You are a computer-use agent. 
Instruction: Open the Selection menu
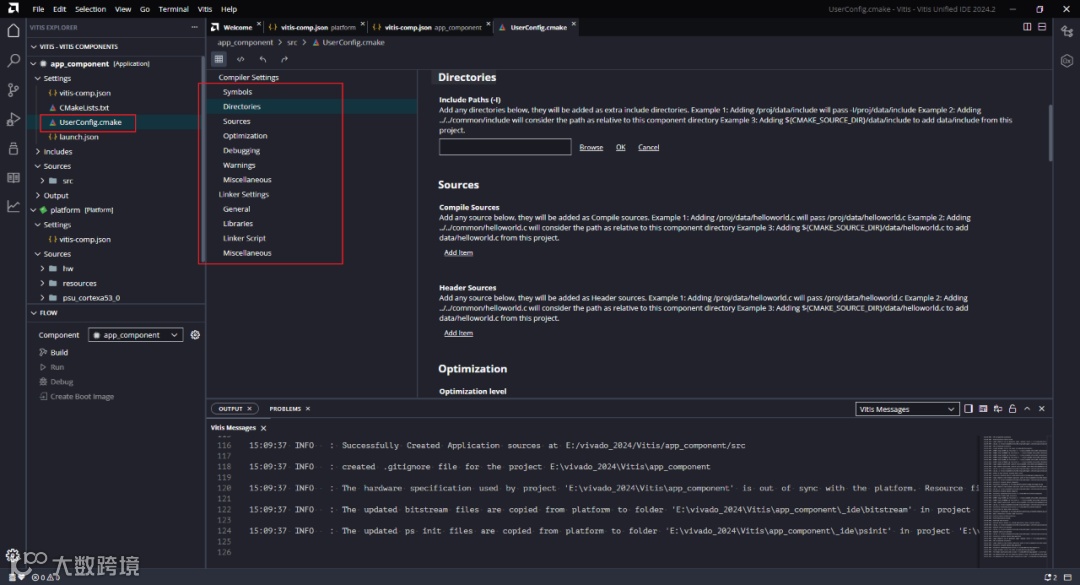pos(90,9)
